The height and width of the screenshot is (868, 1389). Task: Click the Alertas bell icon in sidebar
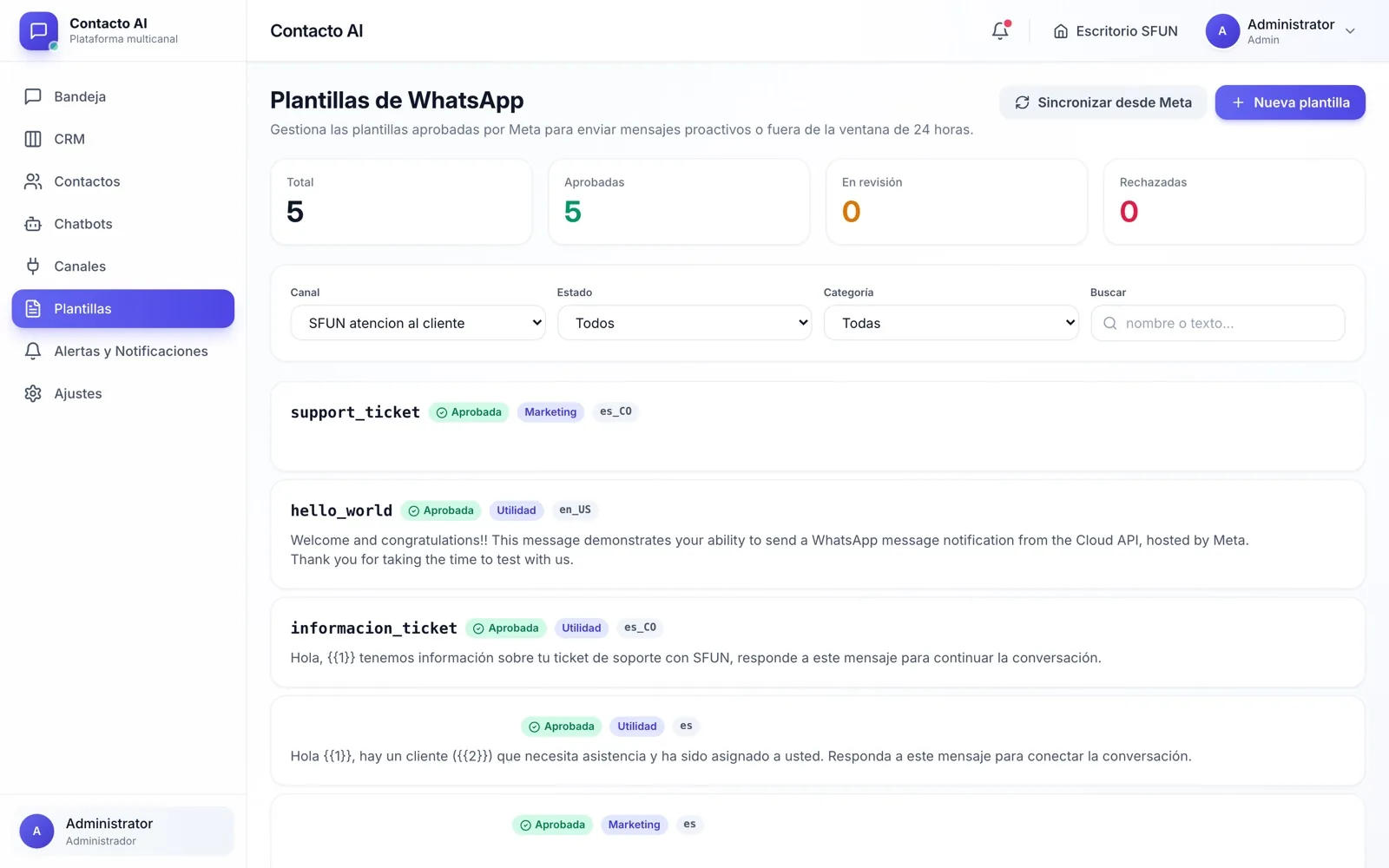coord(33,352)
